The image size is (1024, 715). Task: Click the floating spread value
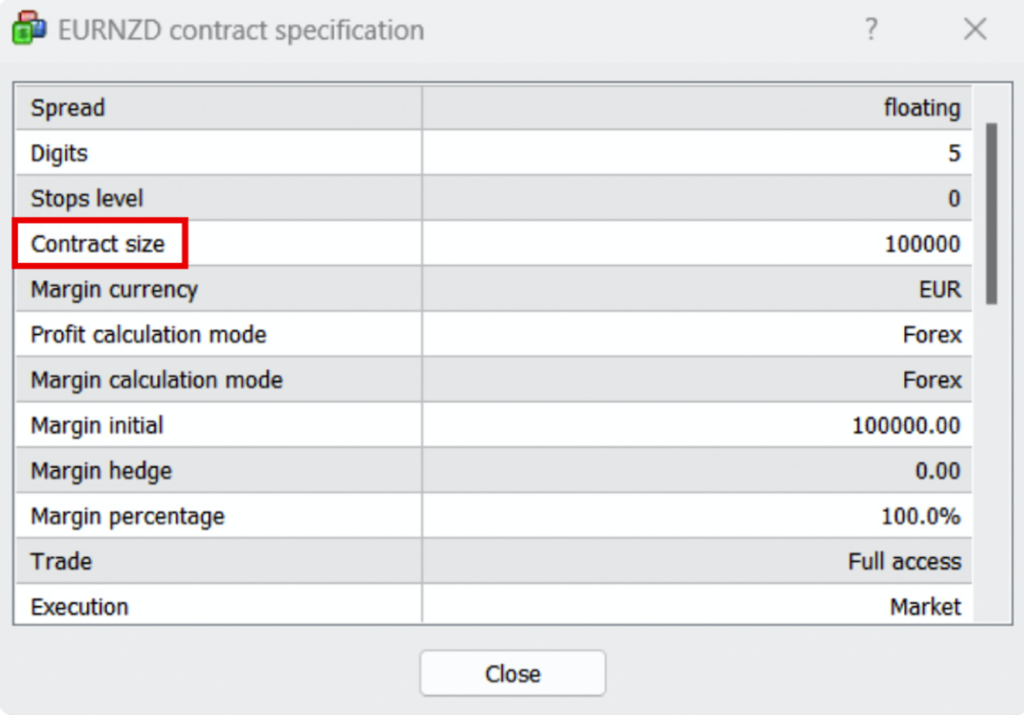point(922,108)
